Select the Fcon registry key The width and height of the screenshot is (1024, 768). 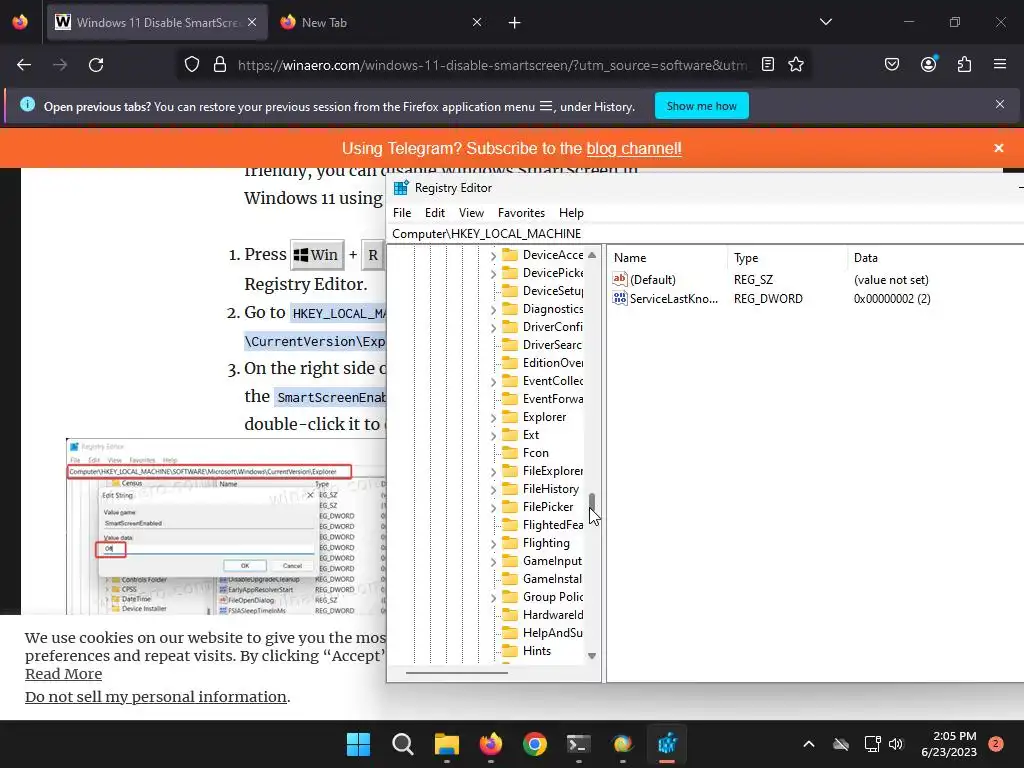[x=536, y=453]
